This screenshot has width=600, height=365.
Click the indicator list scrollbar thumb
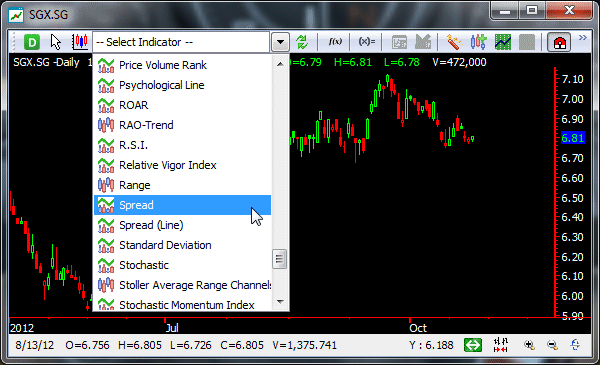tap(279, 259)
